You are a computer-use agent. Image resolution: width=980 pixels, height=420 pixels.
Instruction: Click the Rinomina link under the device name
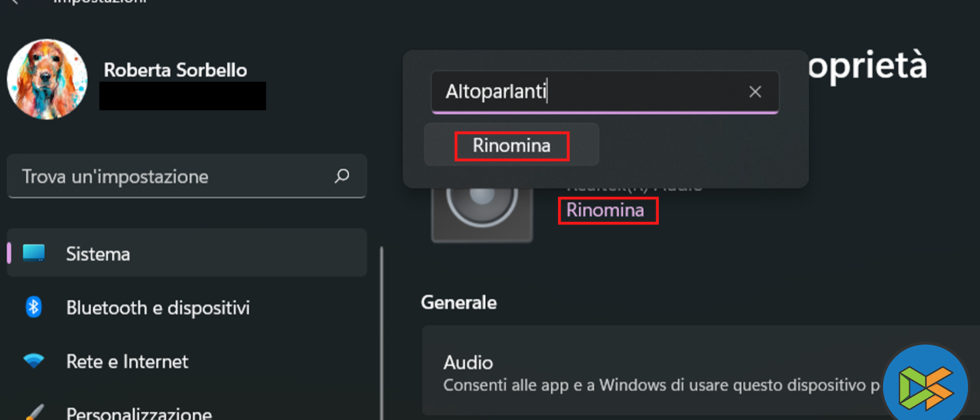(x=608, y=210)
